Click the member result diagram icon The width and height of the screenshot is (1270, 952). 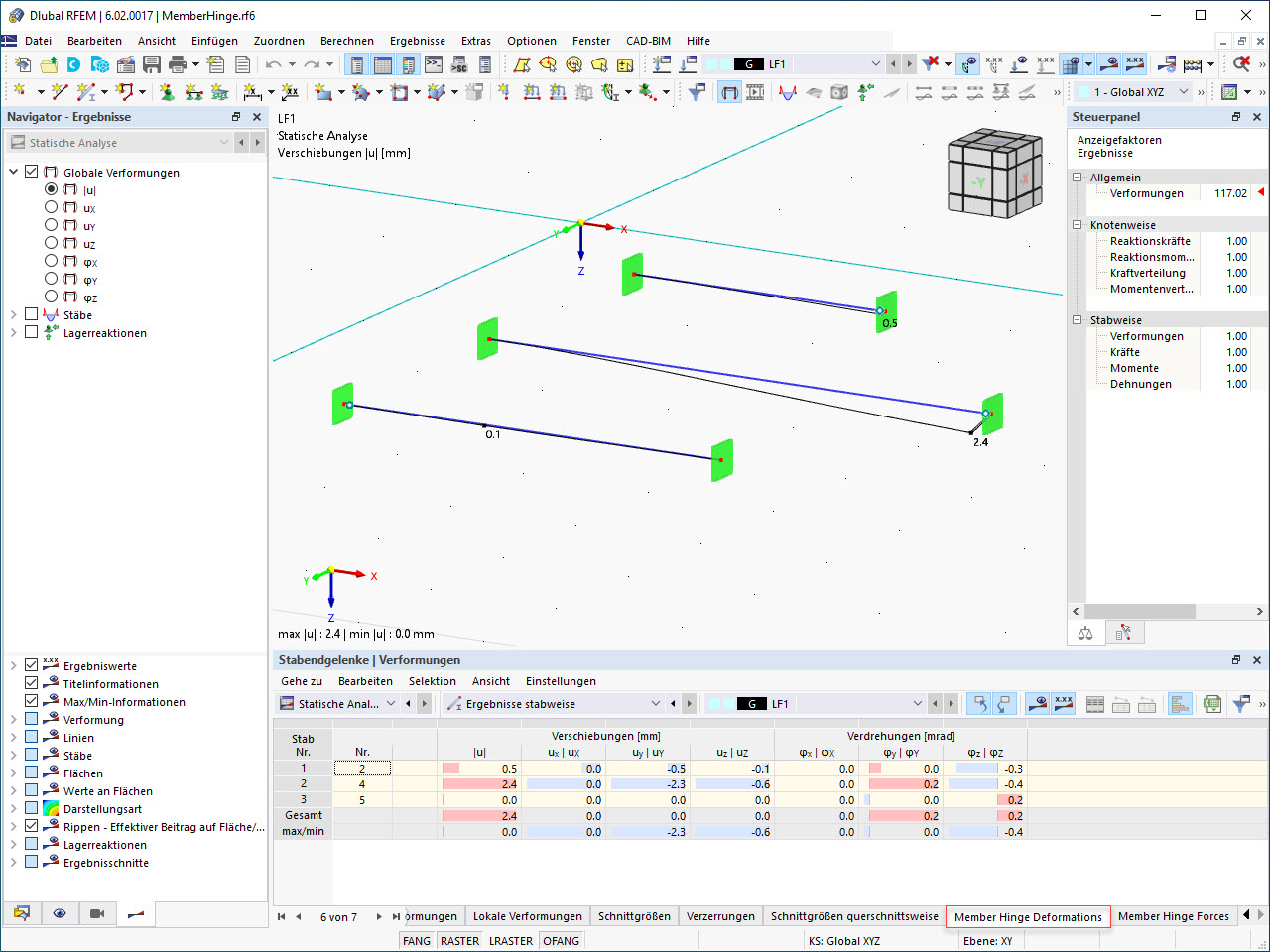(x=788, y=92)
